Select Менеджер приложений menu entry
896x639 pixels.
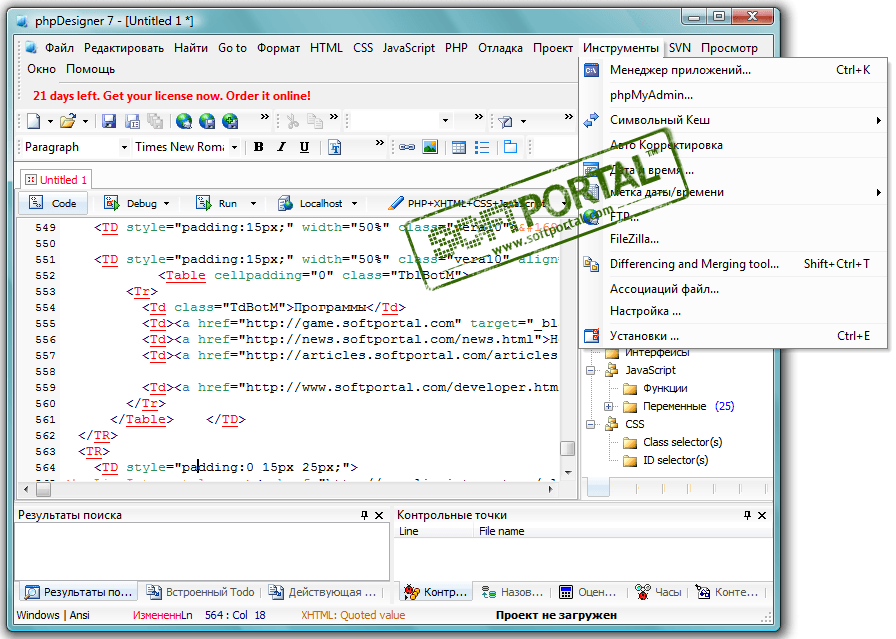tap(733, 70)
